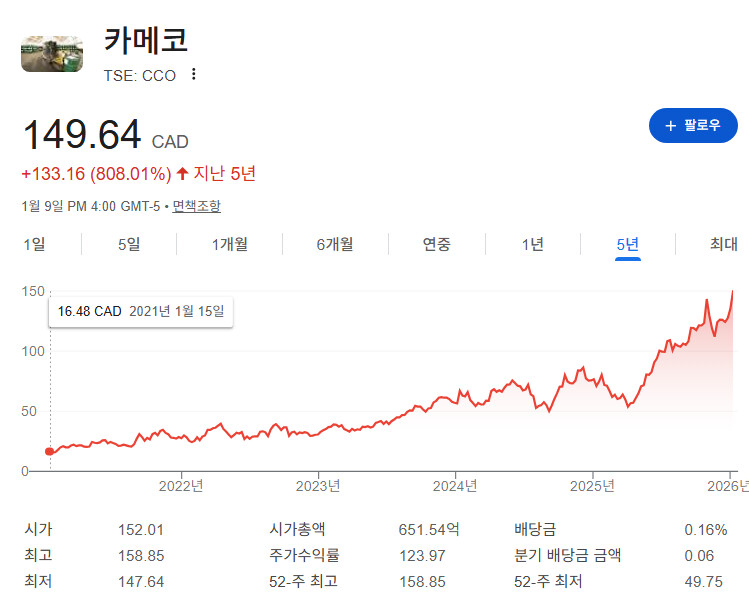Open the 최대 max range tab
The height and width of the screenshot is (603, 749).
click(x=723, y=244)
